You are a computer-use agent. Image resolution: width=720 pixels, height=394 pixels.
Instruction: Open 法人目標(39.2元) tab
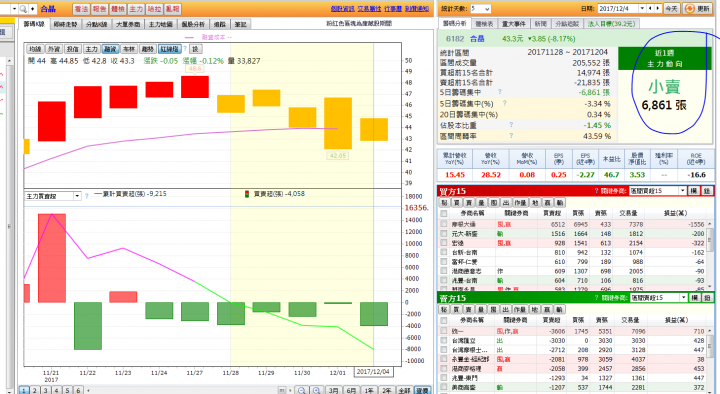[611, 24]
